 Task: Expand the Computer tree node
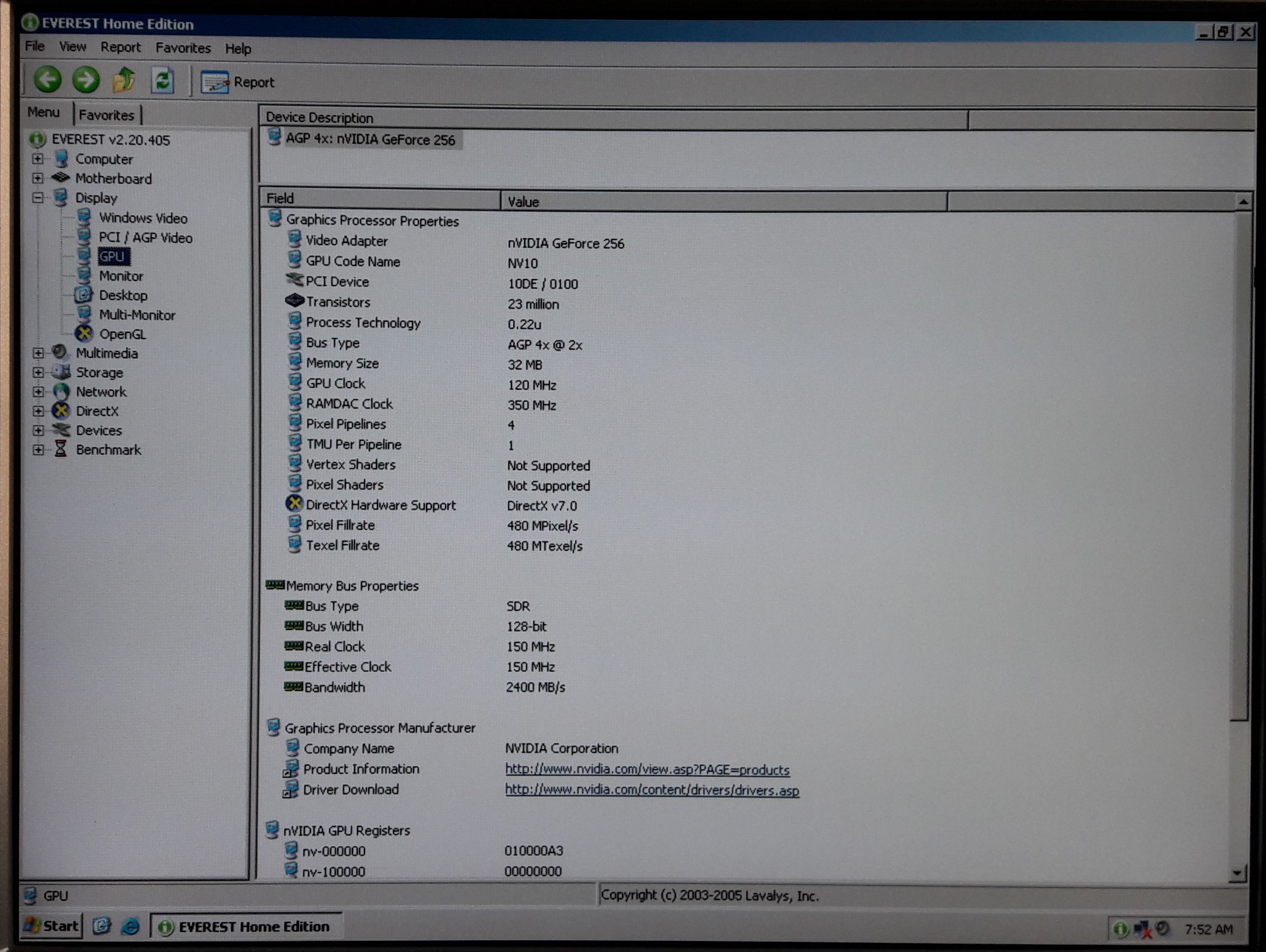click(x=38, y=158)
